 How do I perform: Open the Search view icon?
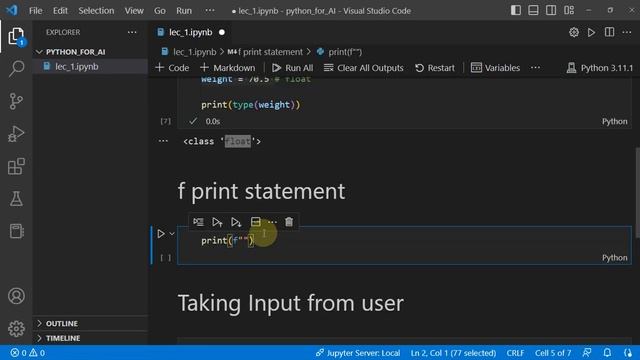[16, 68]
